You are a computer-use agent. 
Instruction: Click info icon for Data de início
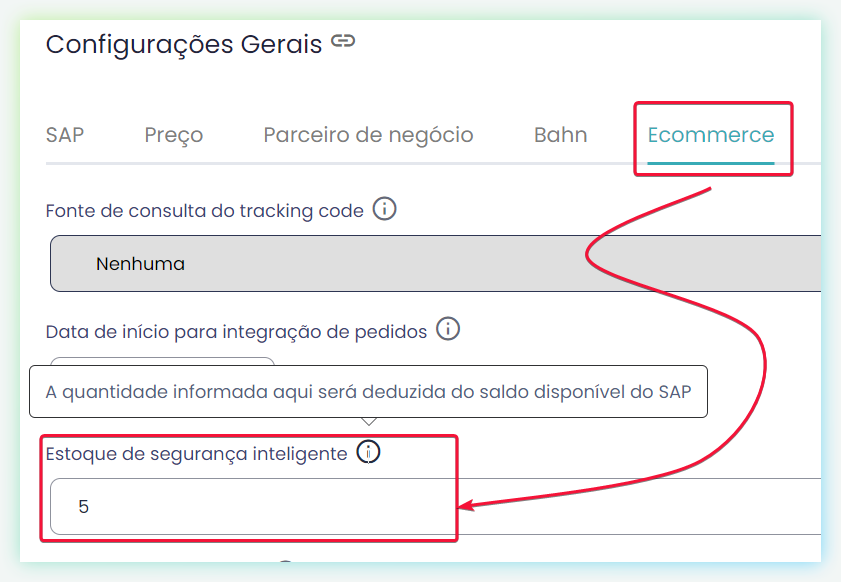pyautogui.click(x=448, y=329)
